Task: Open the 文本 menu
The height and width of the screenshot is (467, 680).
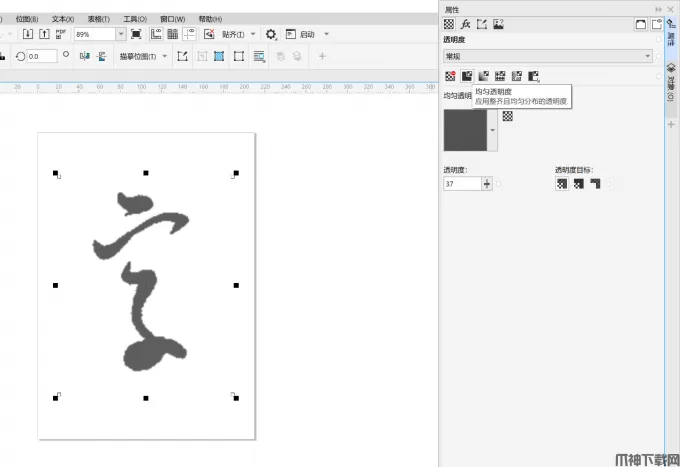Action: tap(62, 19)
